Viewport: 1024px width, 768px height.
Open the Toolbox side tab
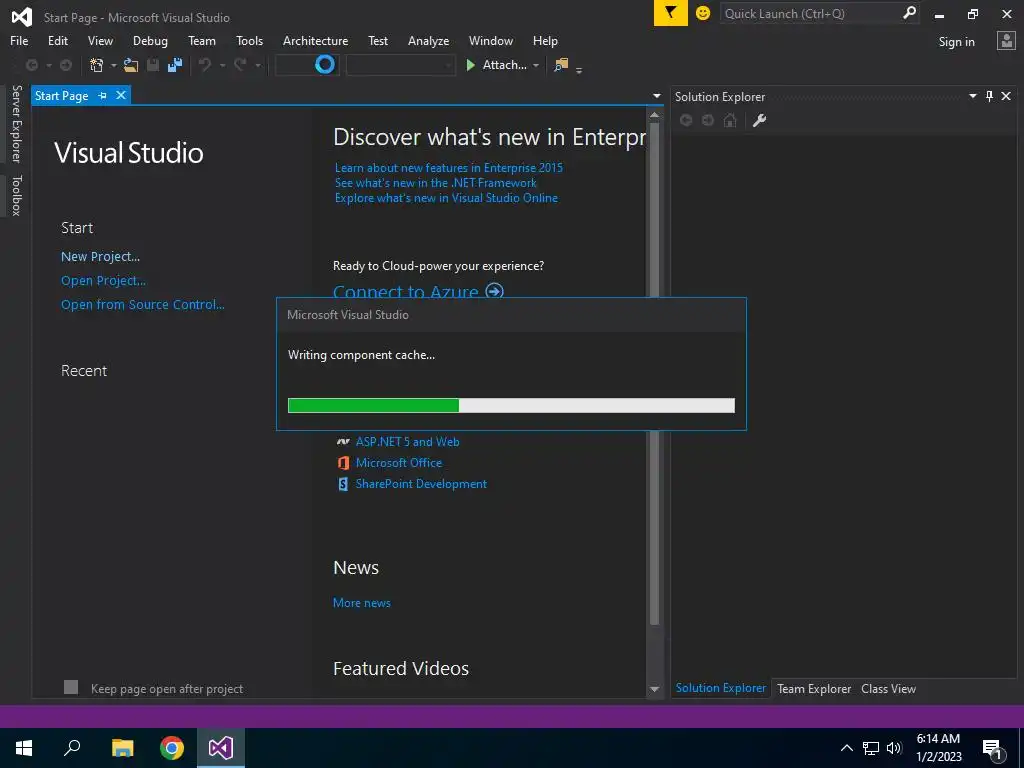(x=16, y=195)
